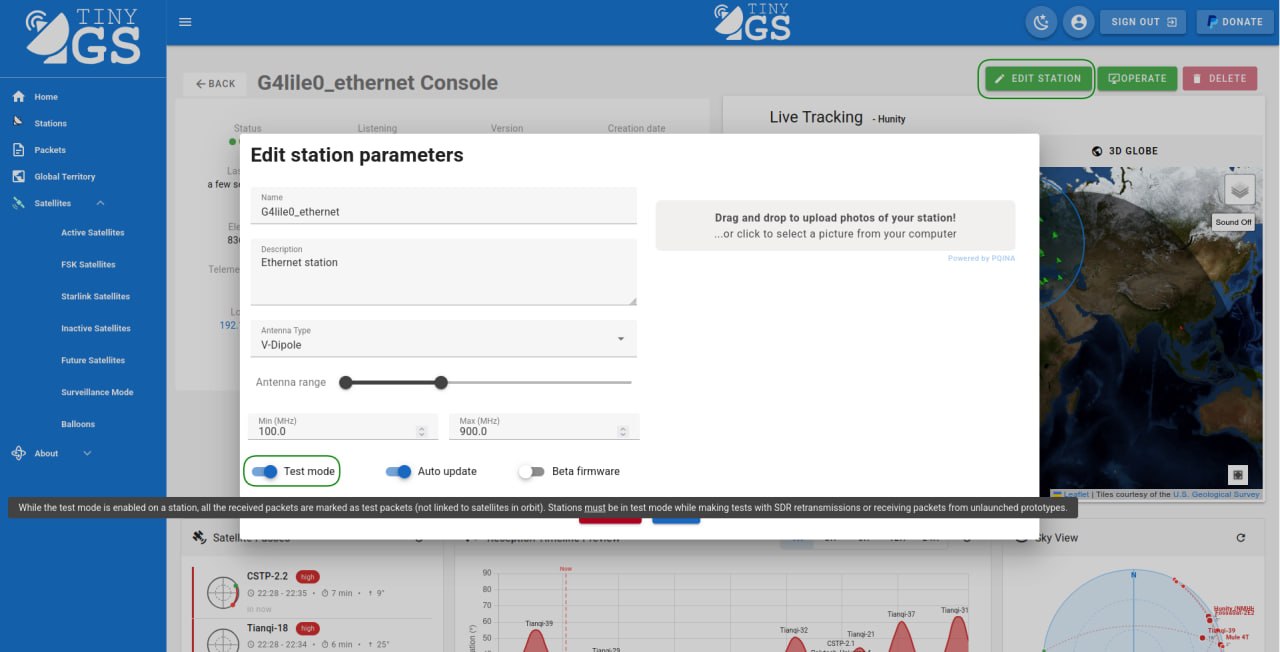Open Future Satellites list

tap(93, 361)
